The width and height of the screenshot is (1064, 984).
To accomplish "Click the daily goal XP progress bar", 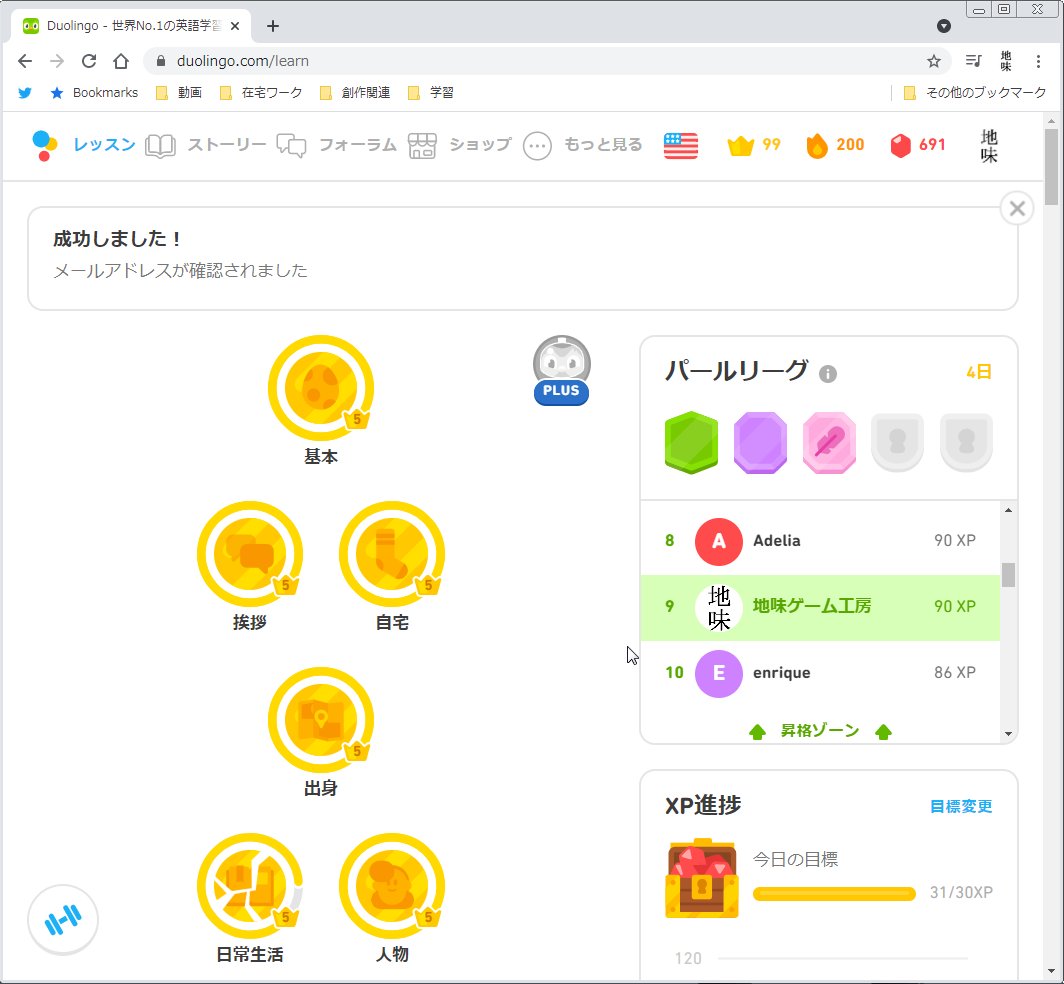I will [x=834, y=893].
